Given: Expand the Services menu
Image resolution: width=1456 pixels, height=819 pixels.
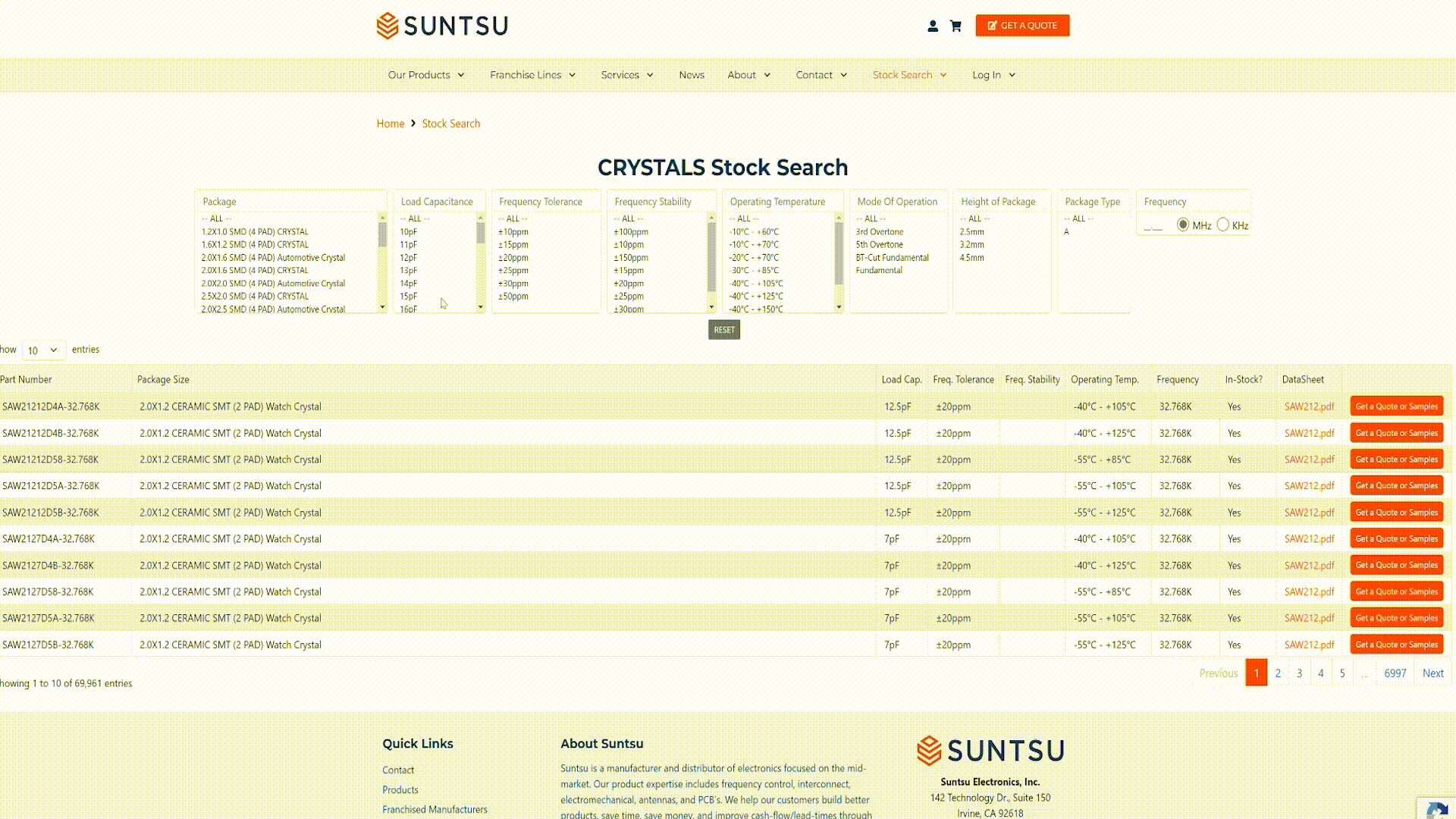Looking at the screenshot, I should [x=627, y=75].
